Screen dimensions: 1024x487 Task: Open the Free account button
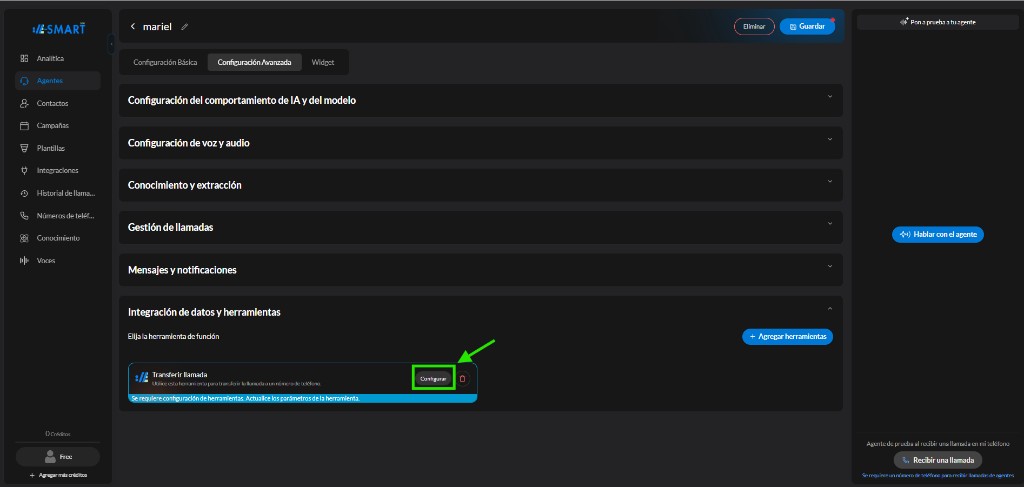point(58,457)
